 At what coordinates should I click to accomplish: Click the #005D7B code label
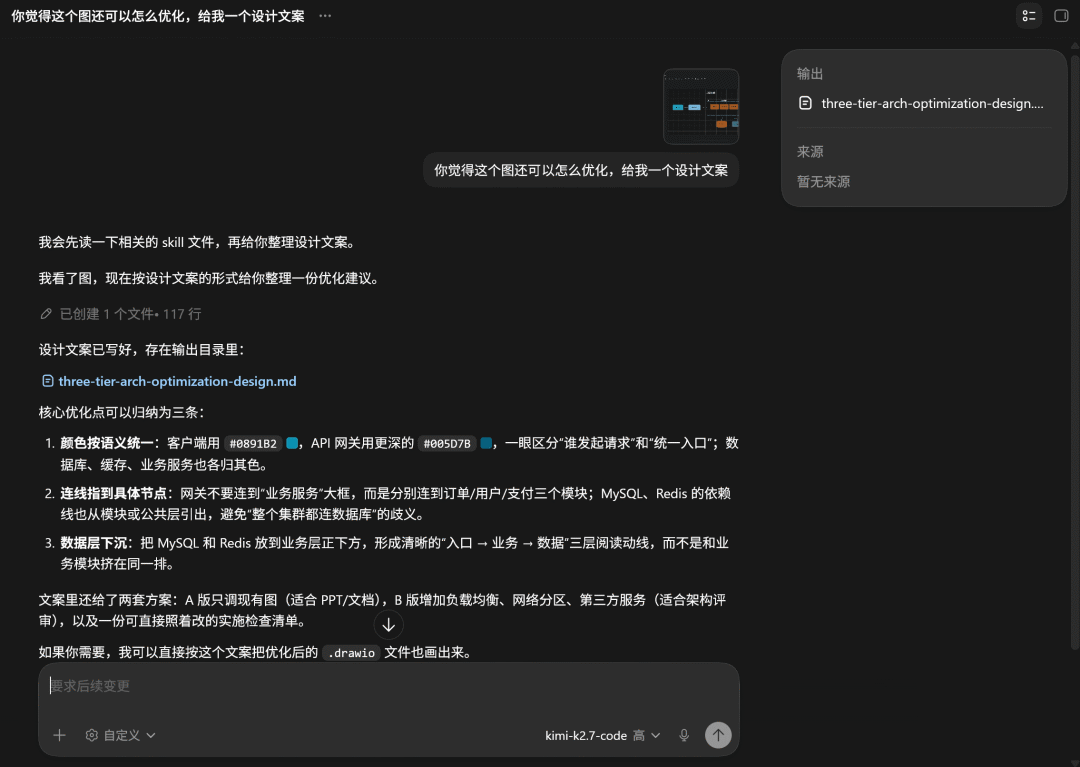(447, 443)
